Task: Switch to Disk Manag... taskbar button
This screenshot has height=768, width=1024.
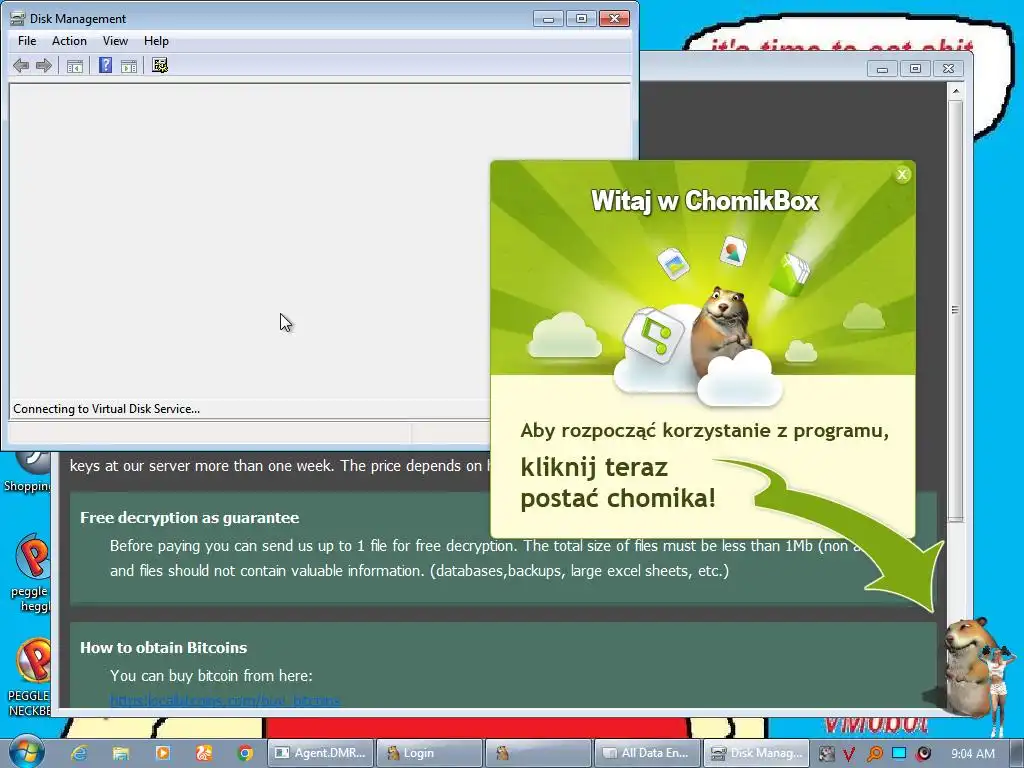Action: point(756,753)
